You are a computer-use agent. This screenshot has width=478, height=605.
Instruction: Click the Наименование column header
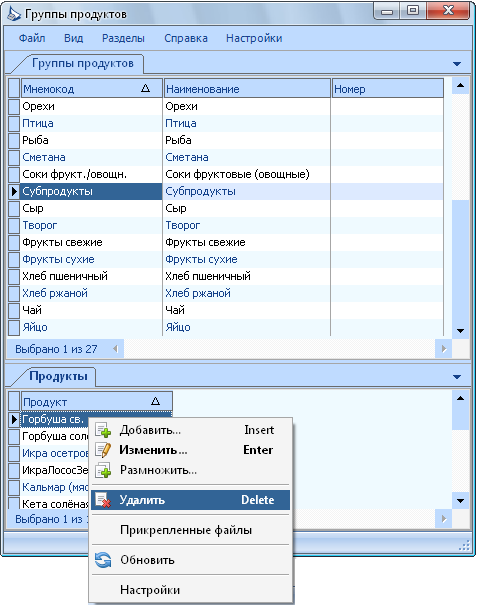(247, 89)
